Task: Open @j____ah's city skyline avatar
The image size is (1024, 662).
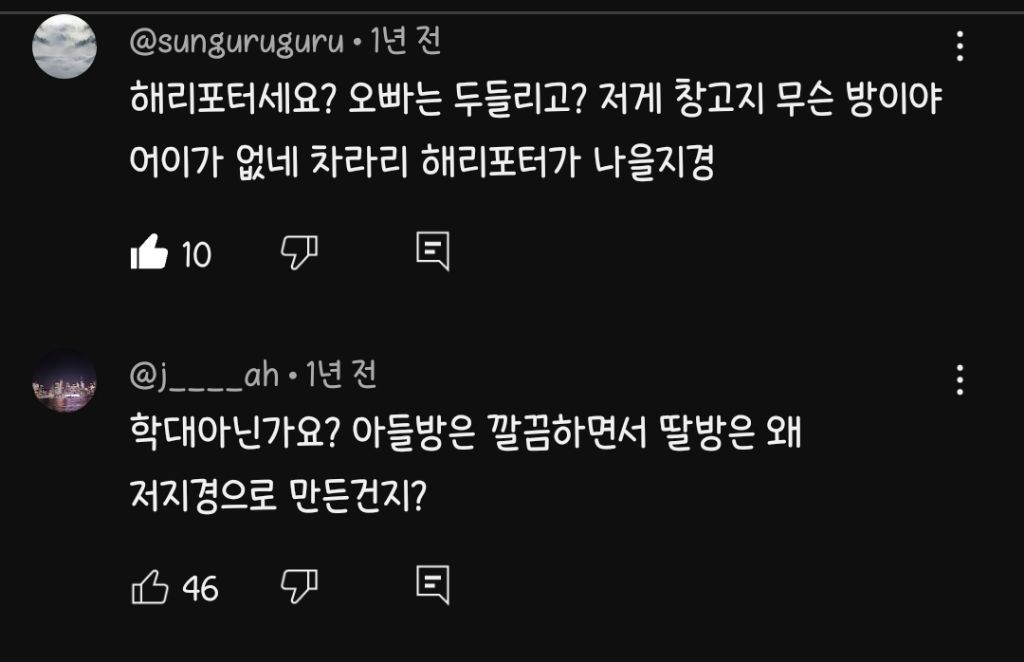Action: pyautogui.click(x=64, y=380)
